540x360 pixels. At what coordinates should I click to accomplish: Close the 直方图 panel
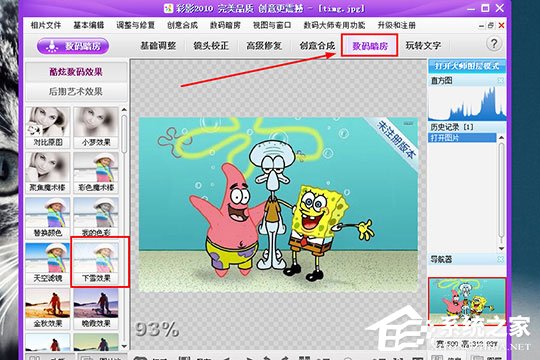click(x=500, y=81)
